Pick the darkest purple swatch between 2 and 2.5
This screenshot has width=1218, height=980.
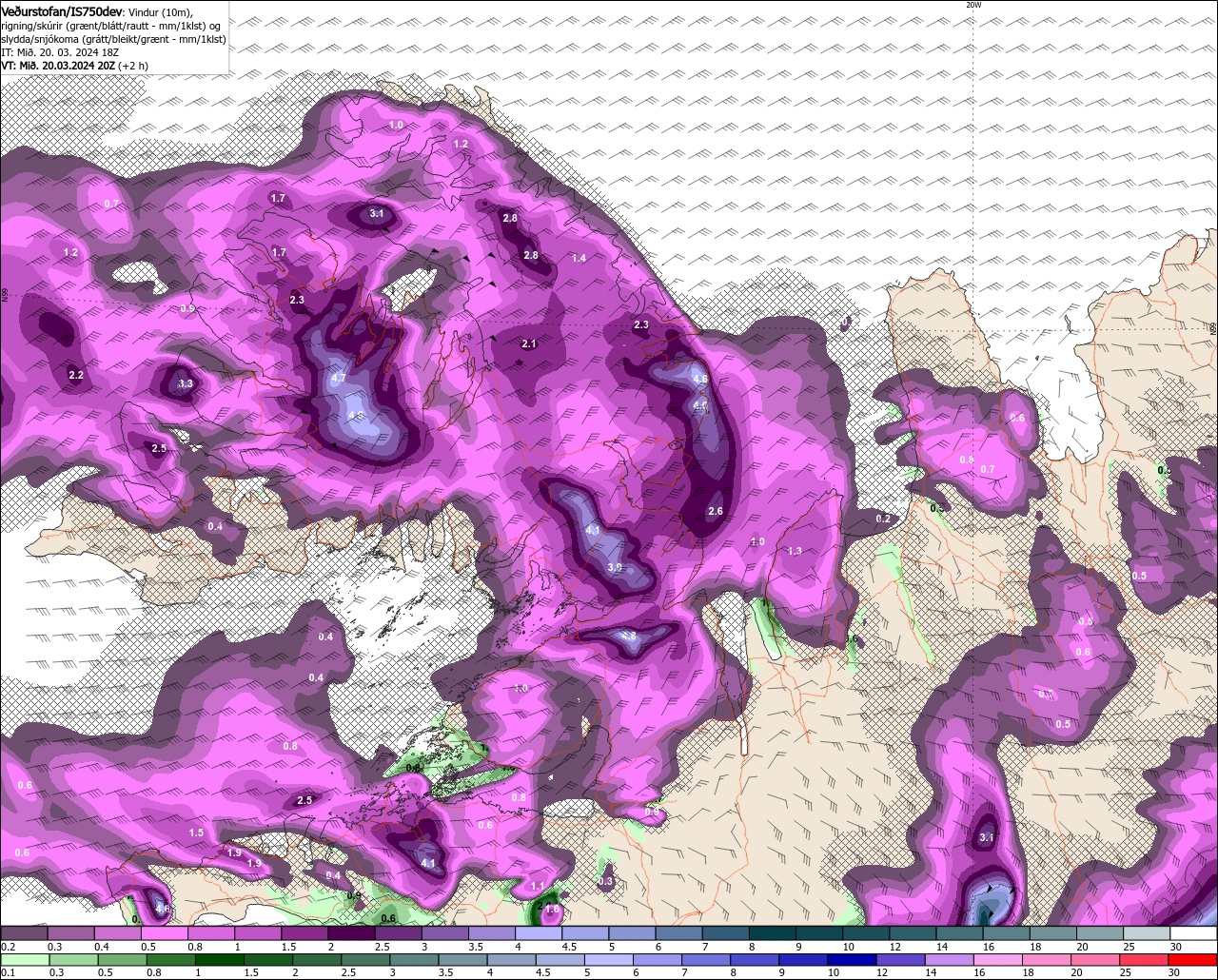(351, 932)
